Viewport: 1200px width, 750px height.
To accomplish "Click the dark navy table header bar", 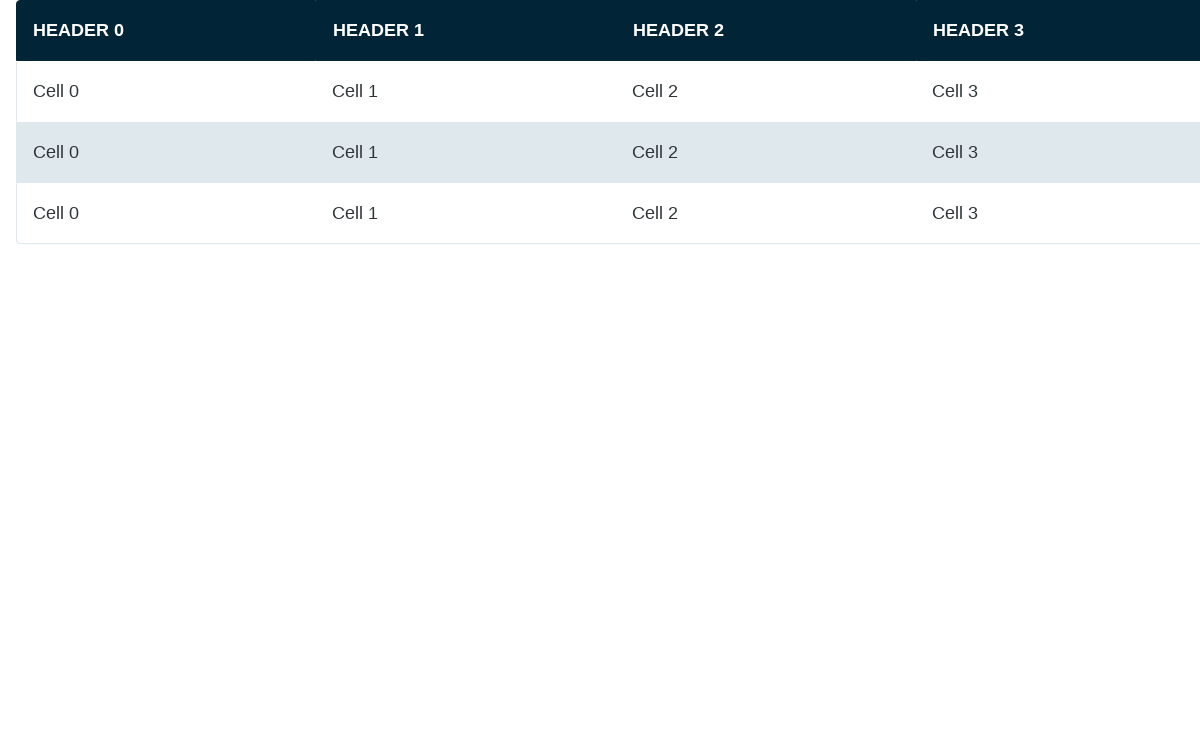I will click(x=608, y=30).
